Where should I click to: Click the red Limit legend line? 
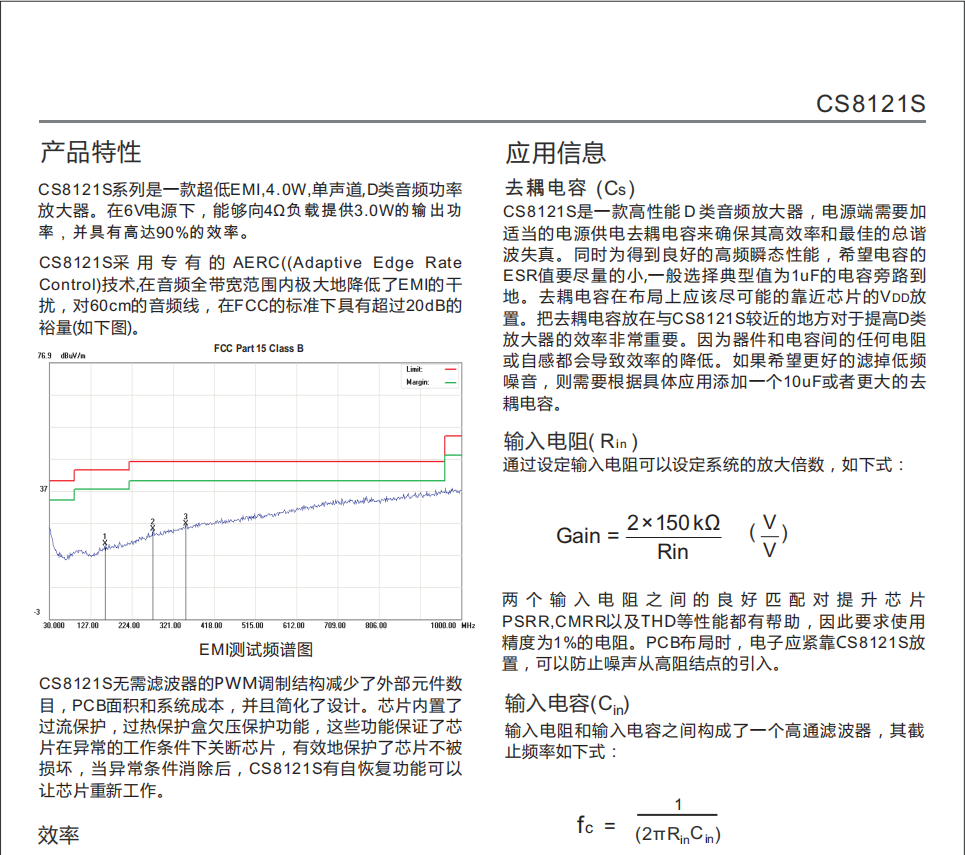tap(448, 370)
